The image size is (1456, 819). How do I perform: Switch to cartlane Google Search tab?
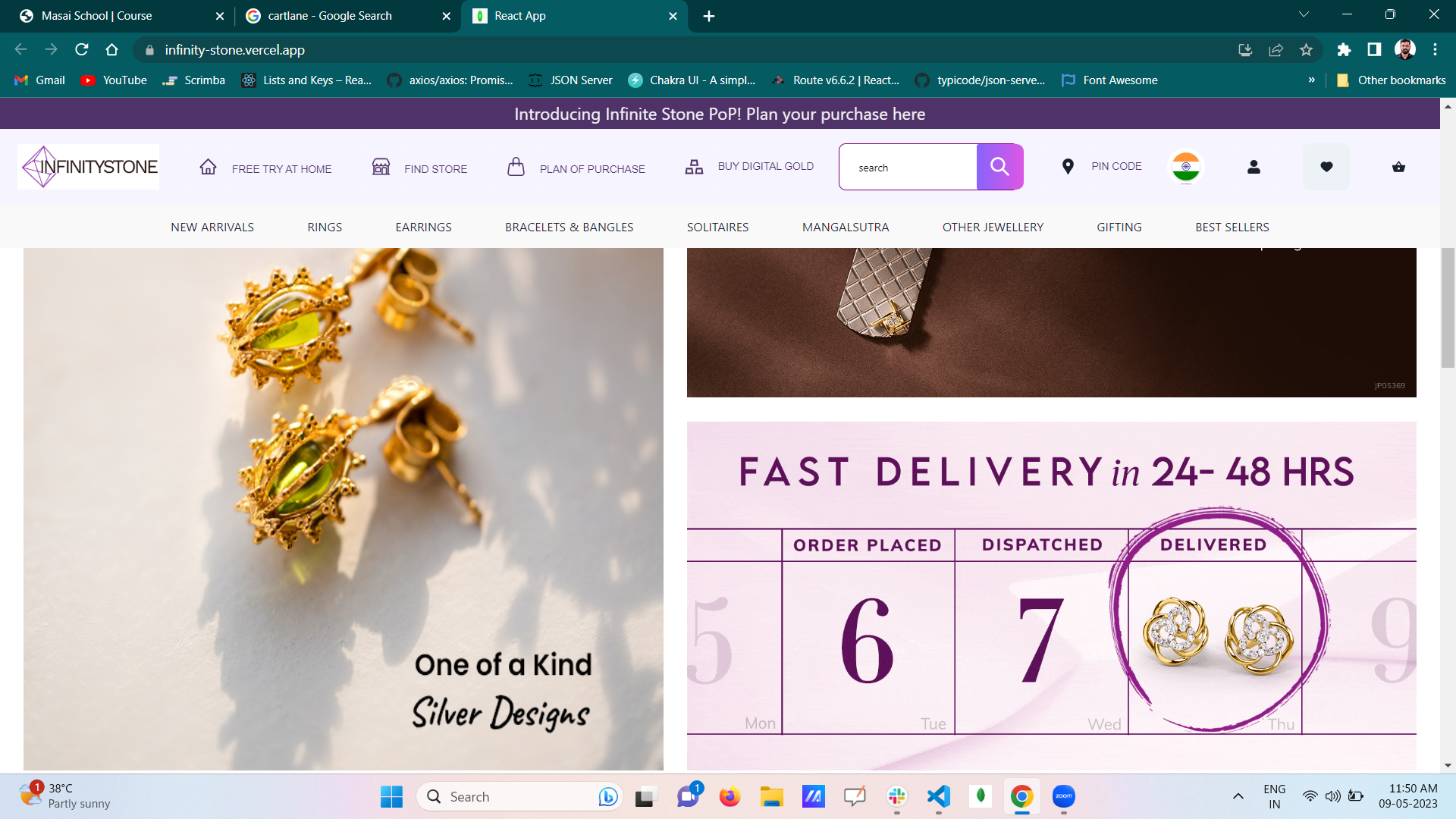click(x=330, y=16)
